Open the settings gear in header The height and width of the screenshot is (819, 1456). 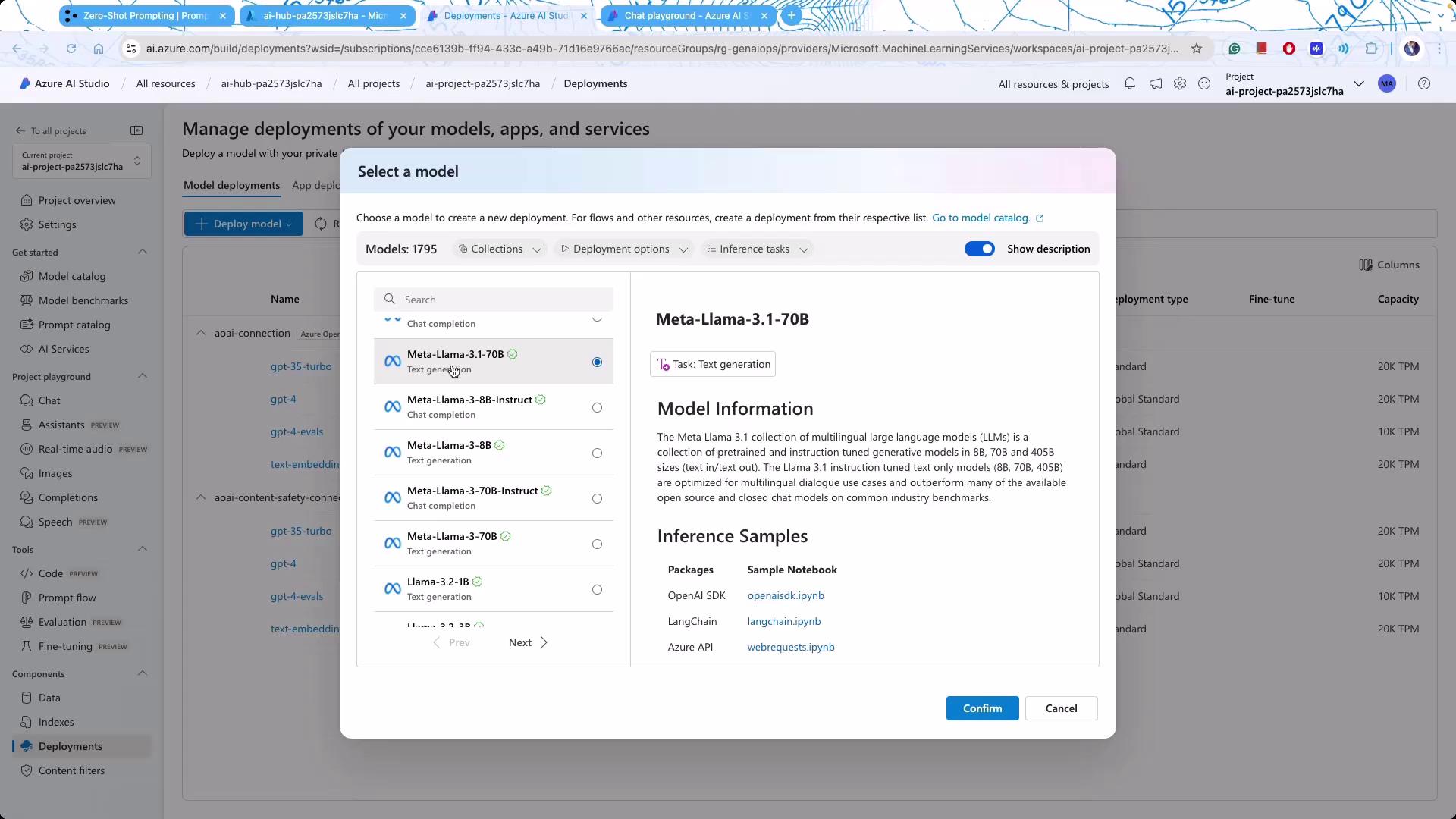[x=1179, y=84]
